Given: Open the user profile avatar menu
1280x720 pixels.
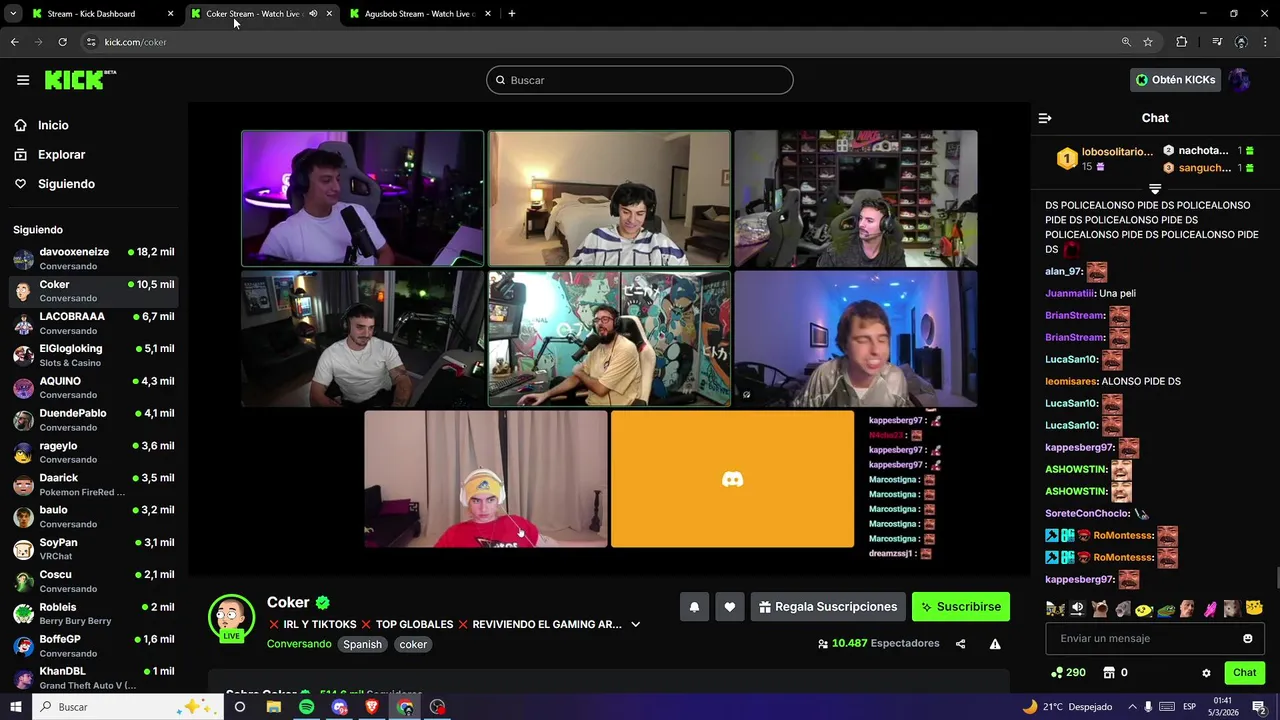Looking at the screenshot, I should click(1239, 80).
